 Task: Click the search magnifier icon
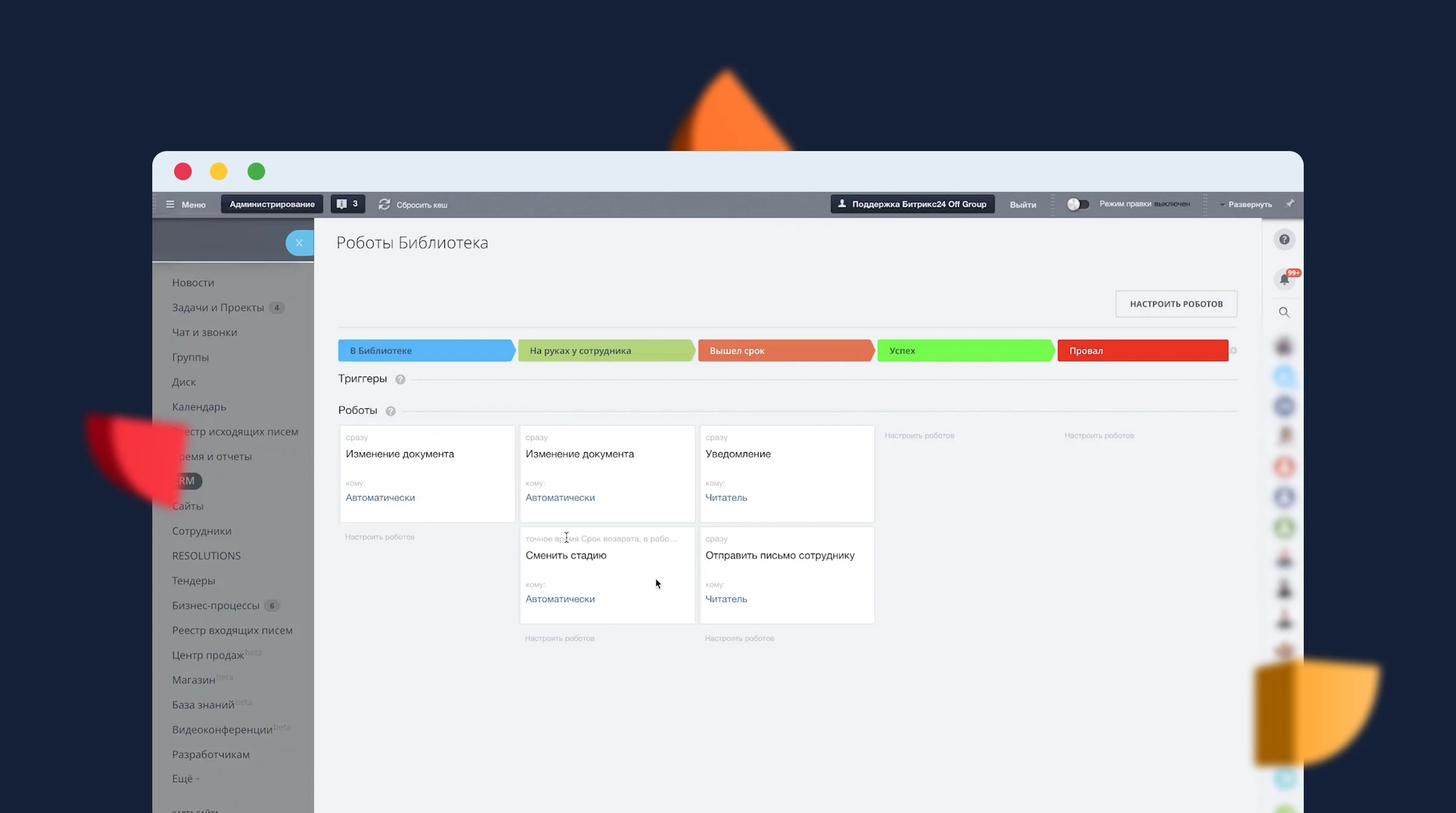pos(1284,312)
